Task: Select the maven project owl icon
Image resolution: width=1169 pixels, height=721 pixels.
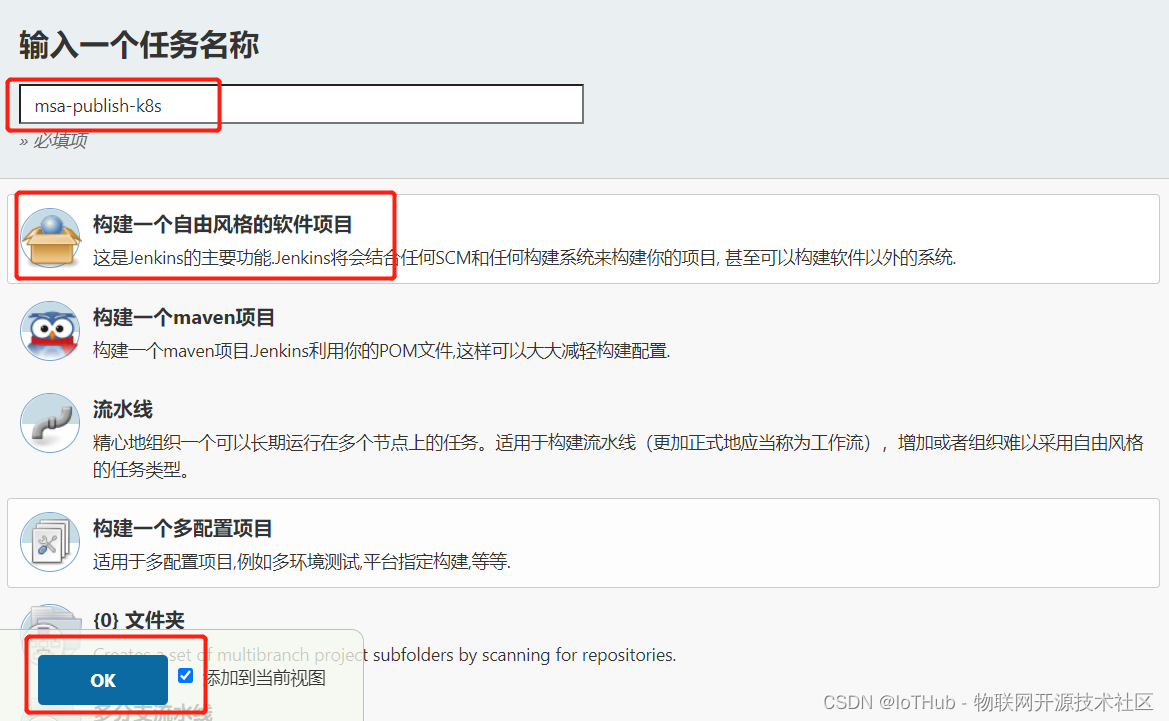Action: point(50,331)
